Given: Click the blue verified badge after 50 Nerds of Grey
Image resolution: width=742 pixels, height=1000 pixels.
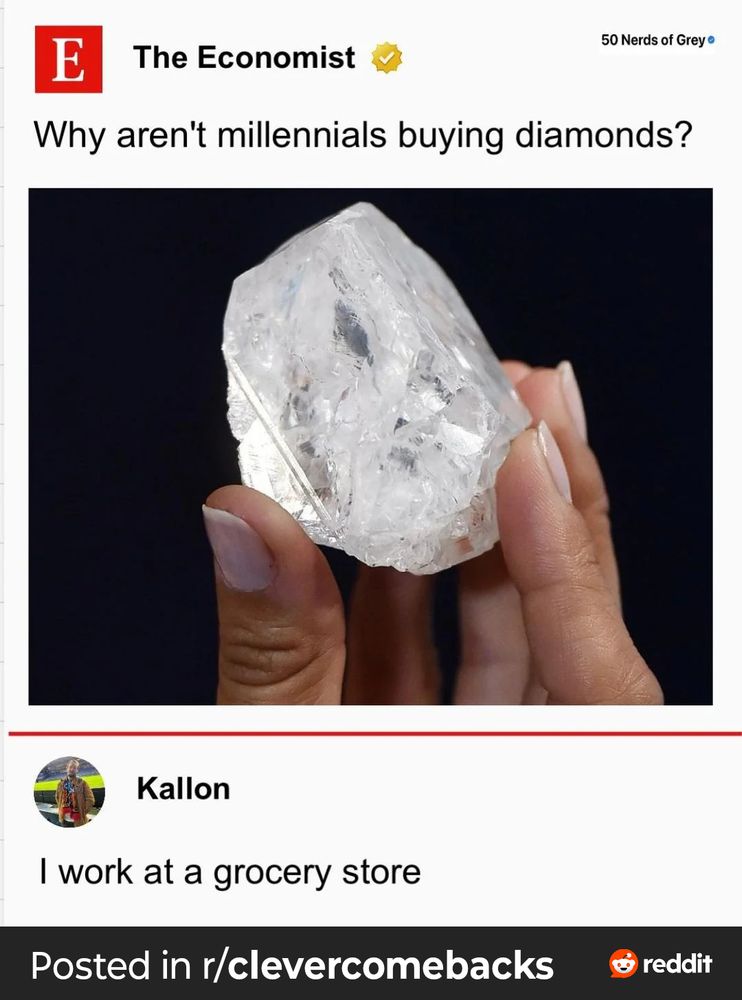Looking at the screenshot, I should click(x=711, y=40).
